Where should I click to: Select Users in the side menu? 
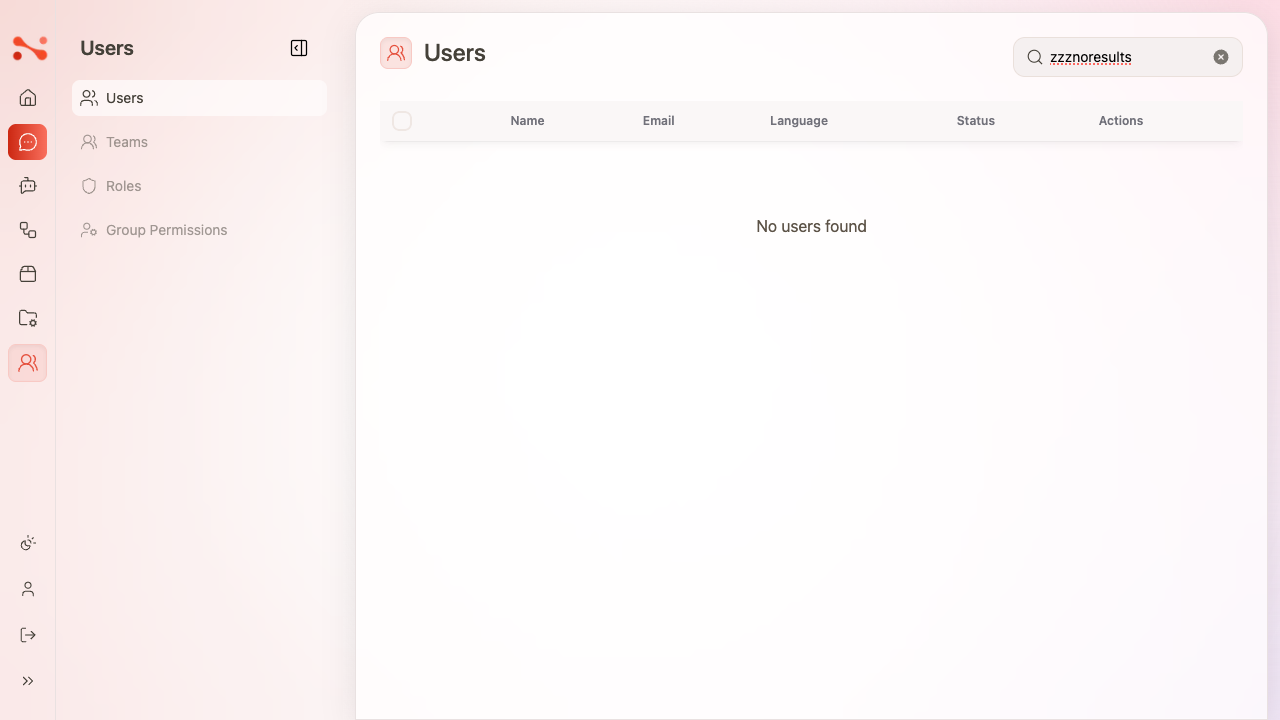[199, 98]
